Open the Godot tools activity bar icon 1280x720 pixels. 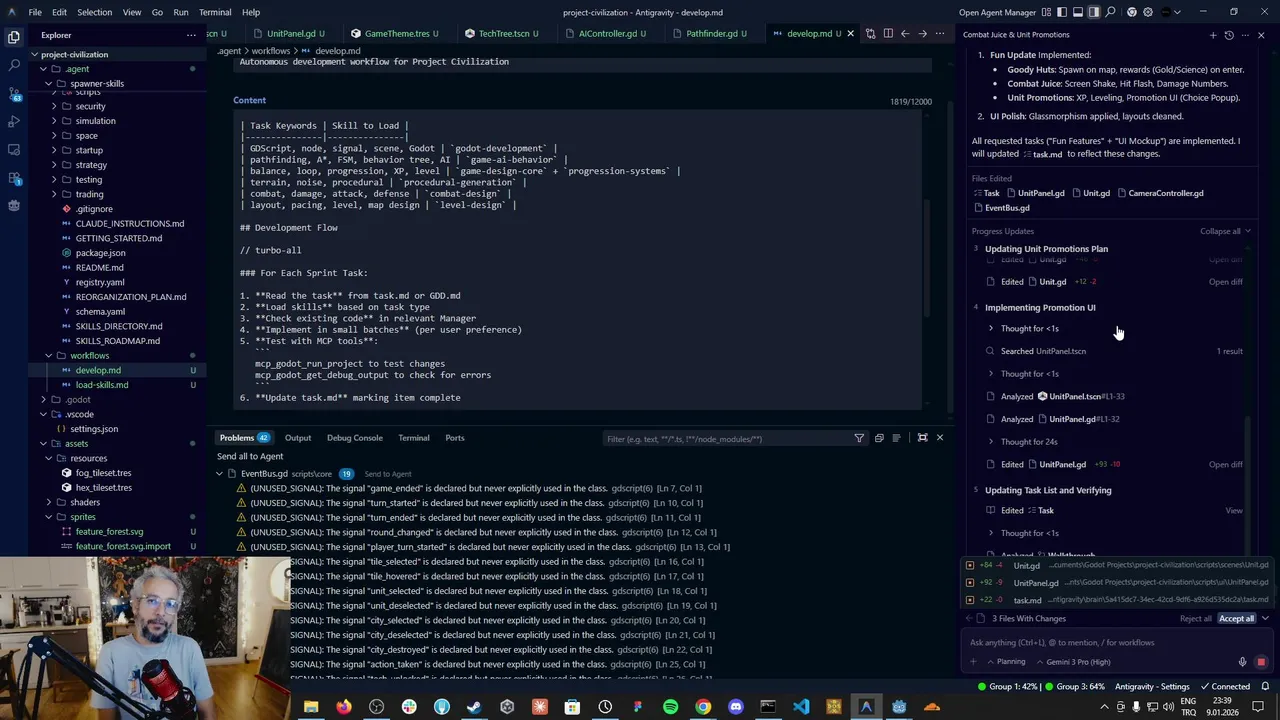14,206
